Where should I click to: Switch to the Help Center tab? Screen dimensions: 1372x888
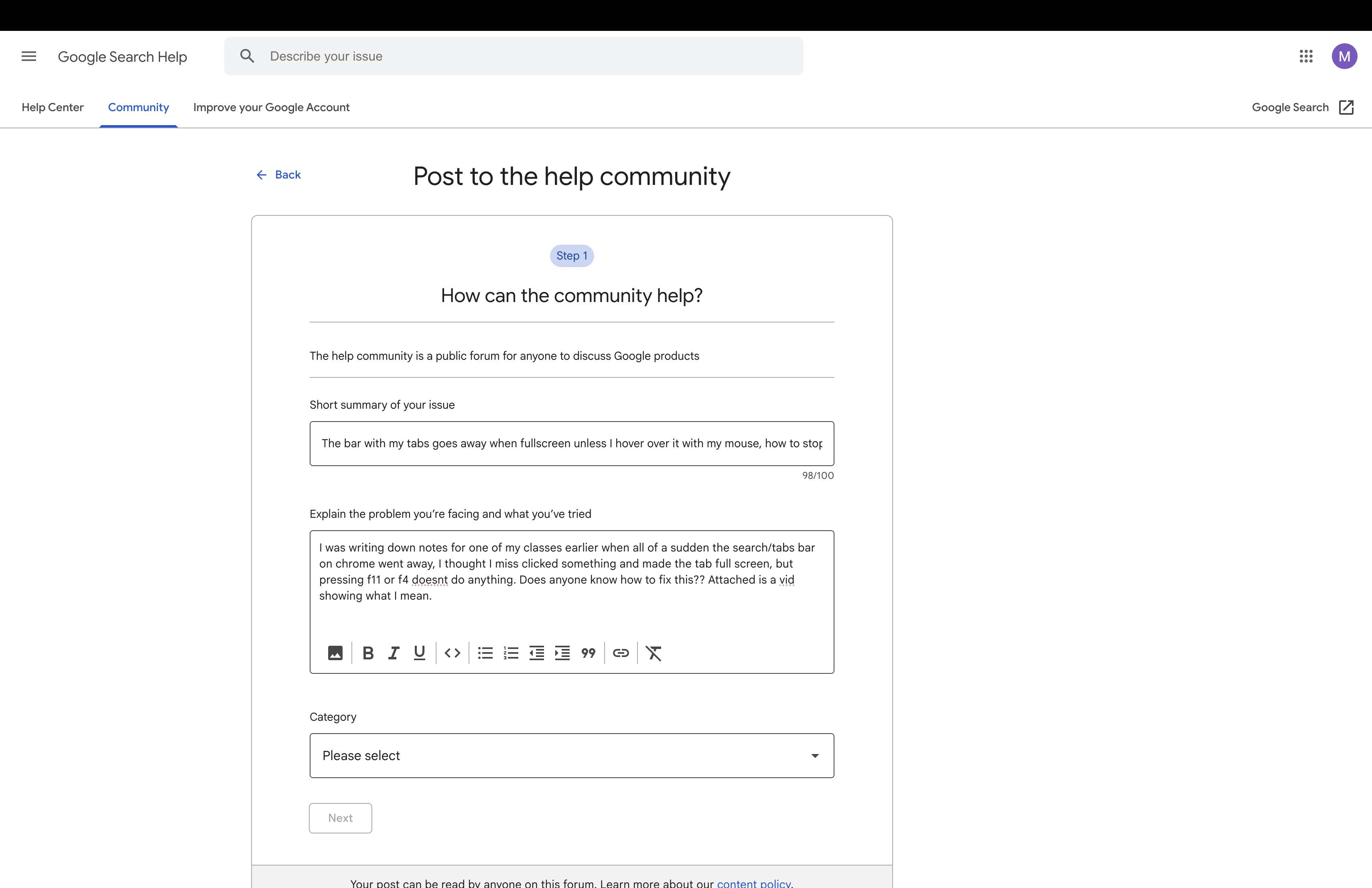[53, 107]
